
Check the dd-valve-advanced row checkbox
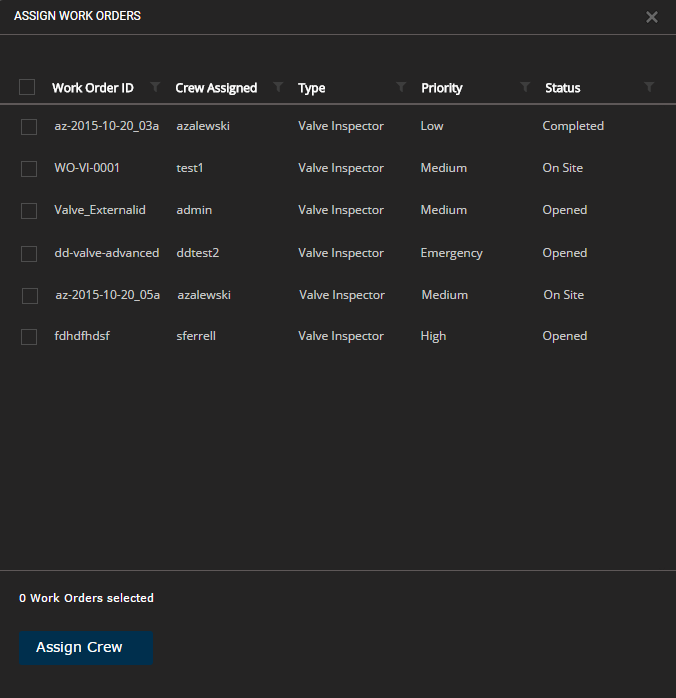click(29, 254)
